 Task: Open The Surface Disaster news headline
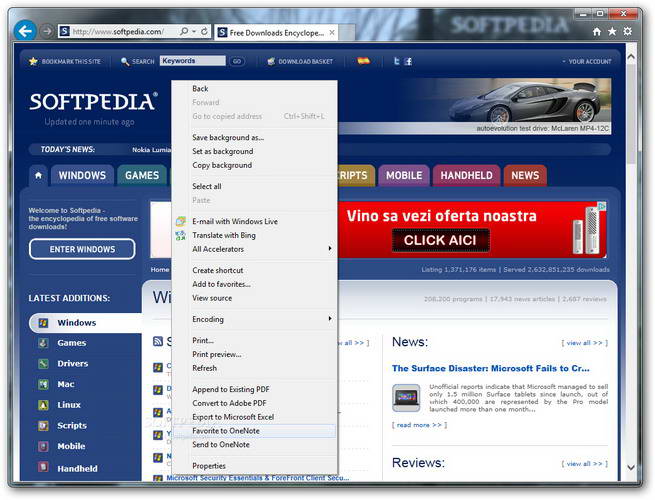(x=491, y=368)
